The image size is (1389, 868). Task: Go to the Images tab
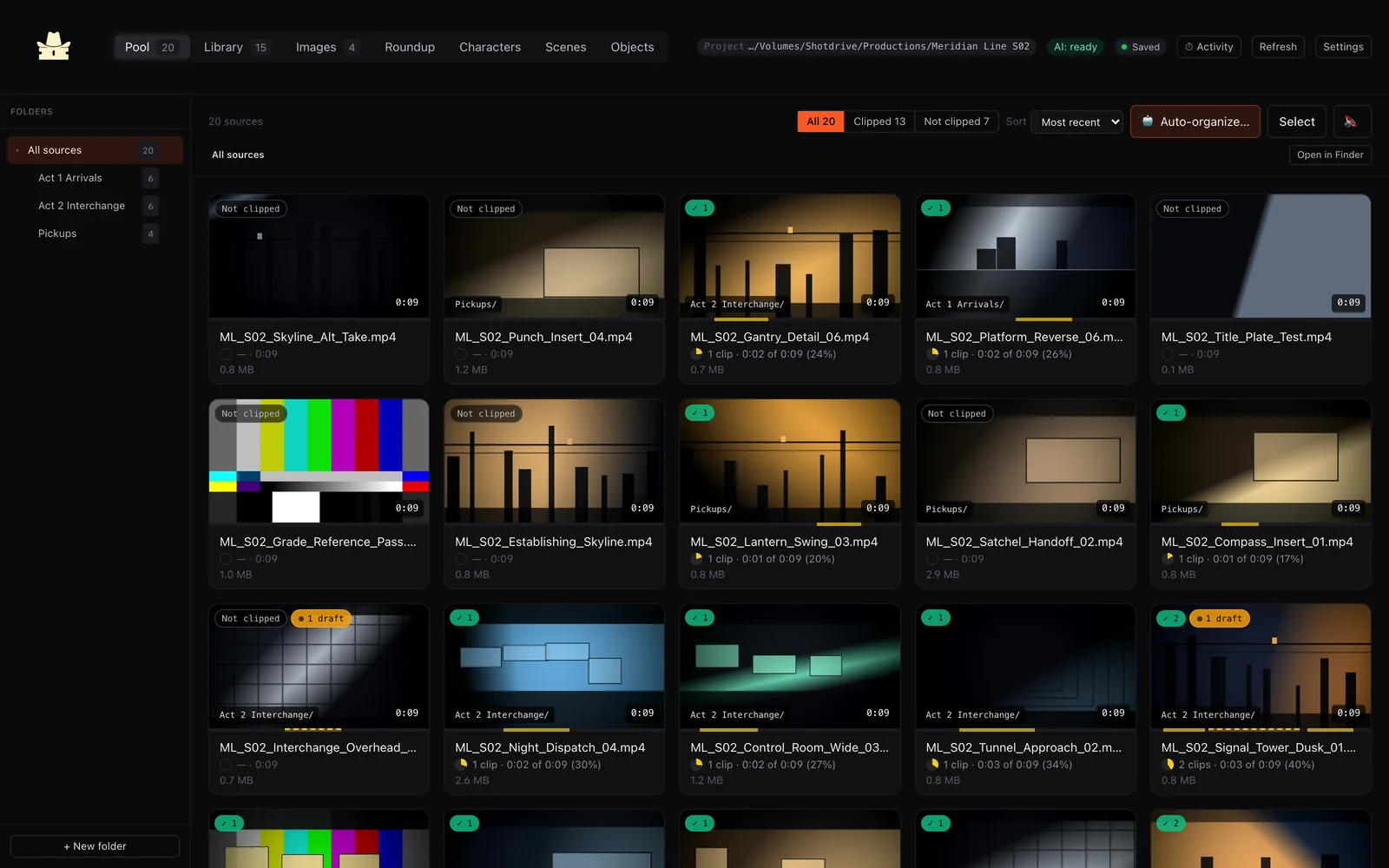tap(326, 47)
